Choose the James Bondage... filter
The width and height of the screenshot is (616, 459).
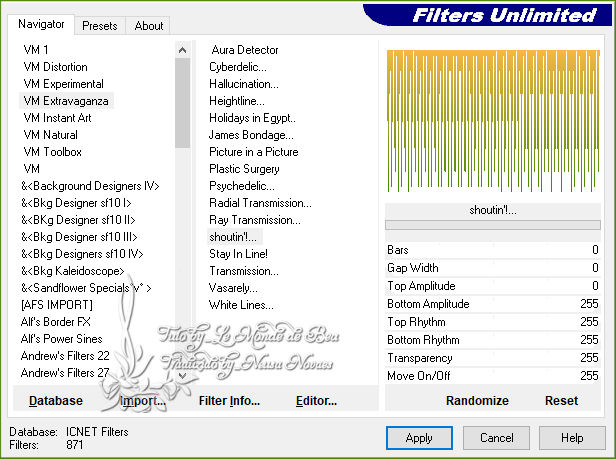251,135
